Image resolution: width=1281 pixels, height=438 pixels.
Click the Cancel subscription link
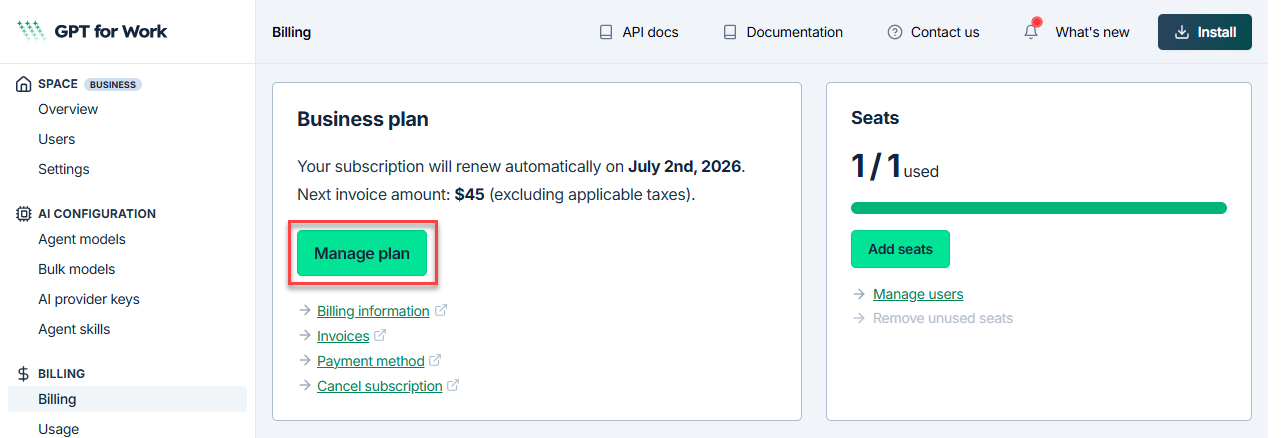tap(380, 386)
